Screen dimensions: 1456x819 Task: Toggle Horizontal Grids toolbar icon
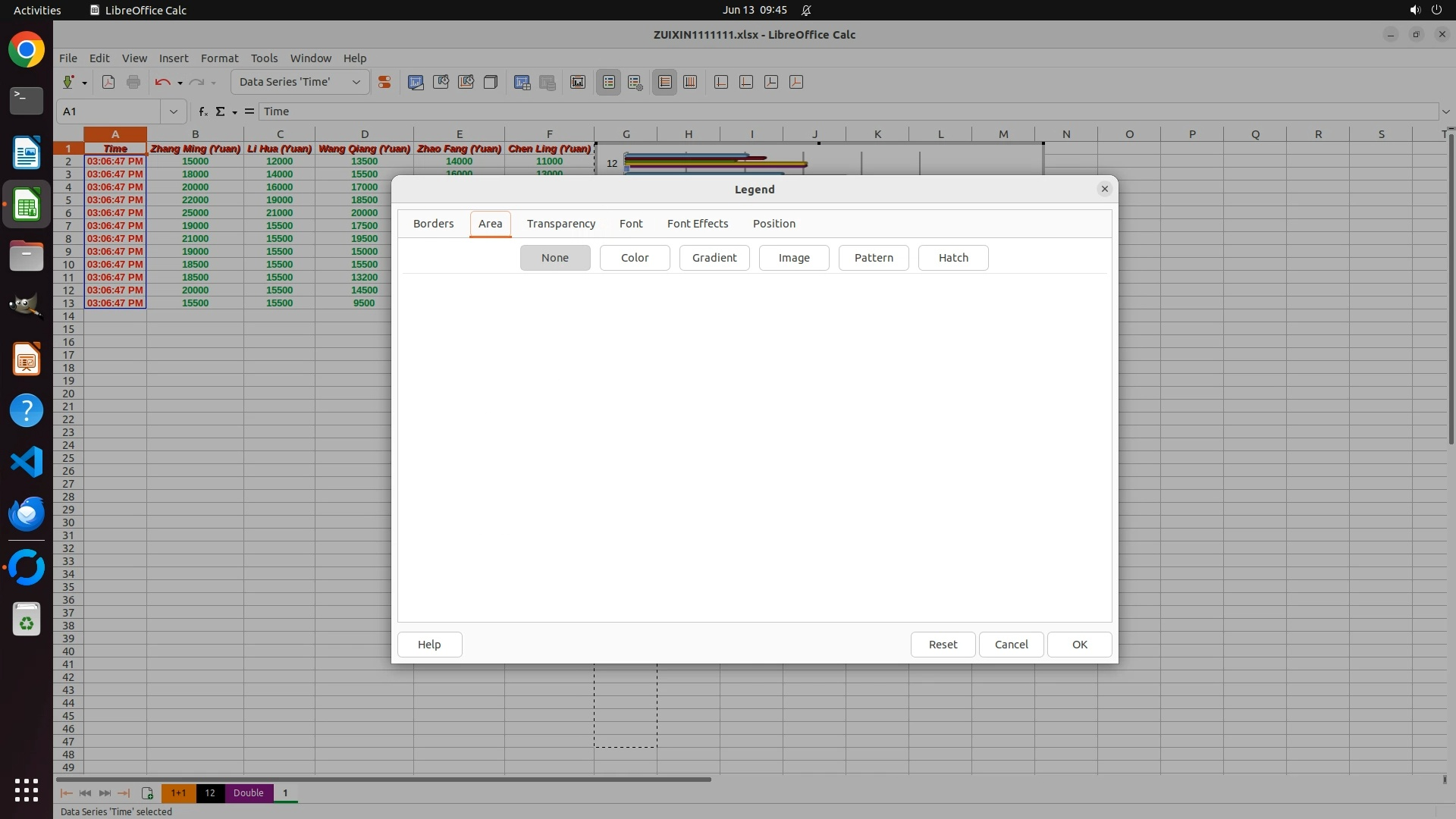[665, 82]
